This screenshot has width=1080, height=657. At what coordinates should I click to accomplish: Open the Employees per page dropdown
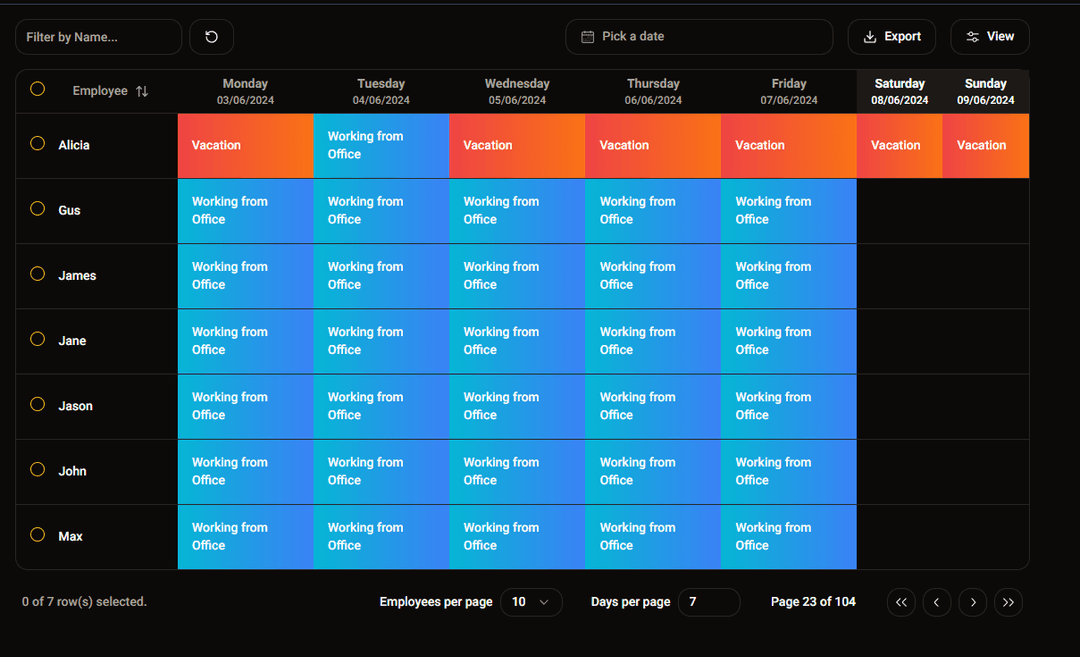point(531,602)
